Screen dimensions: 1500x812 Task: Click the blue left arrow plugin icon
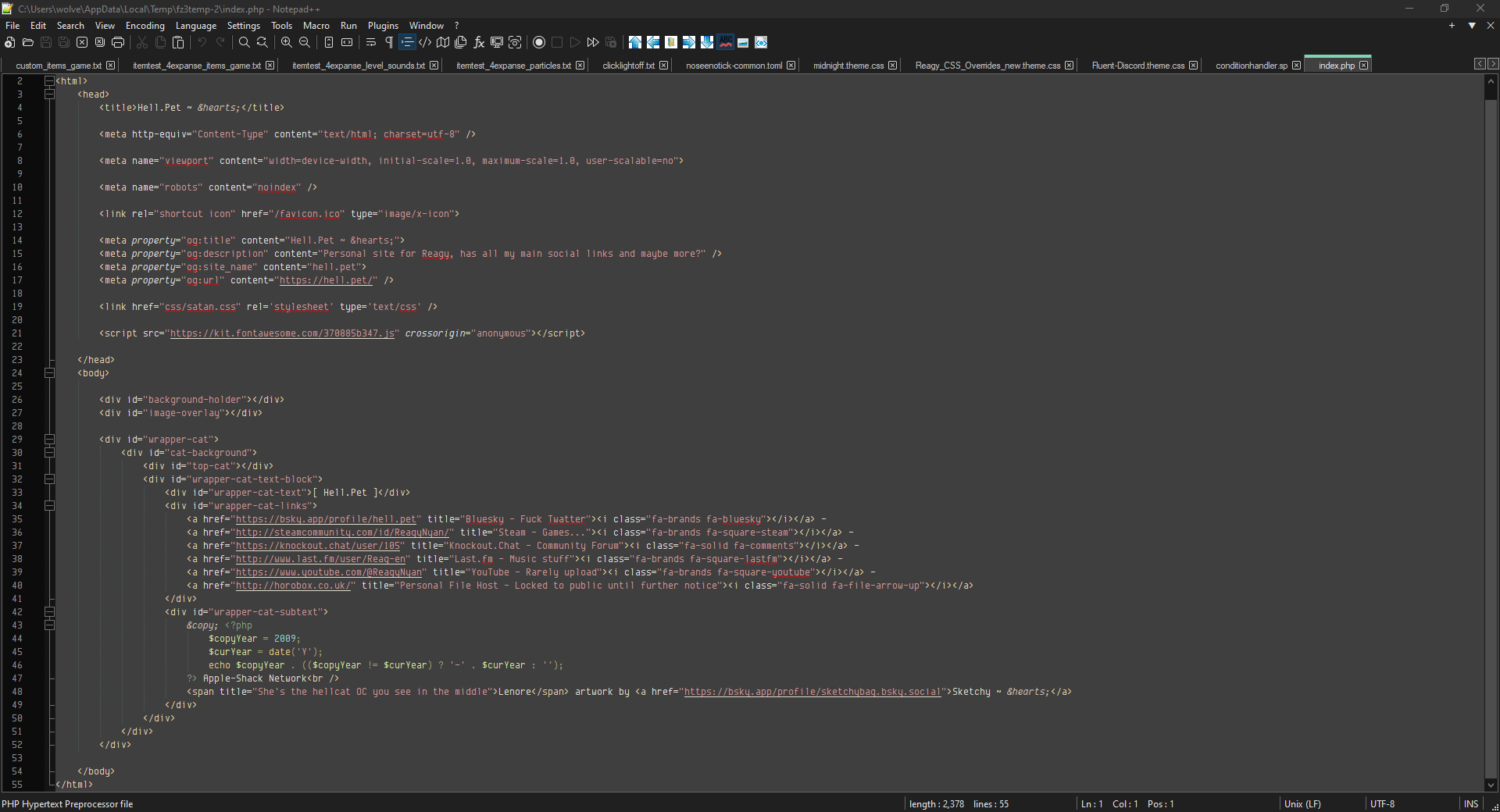point(653,42)
